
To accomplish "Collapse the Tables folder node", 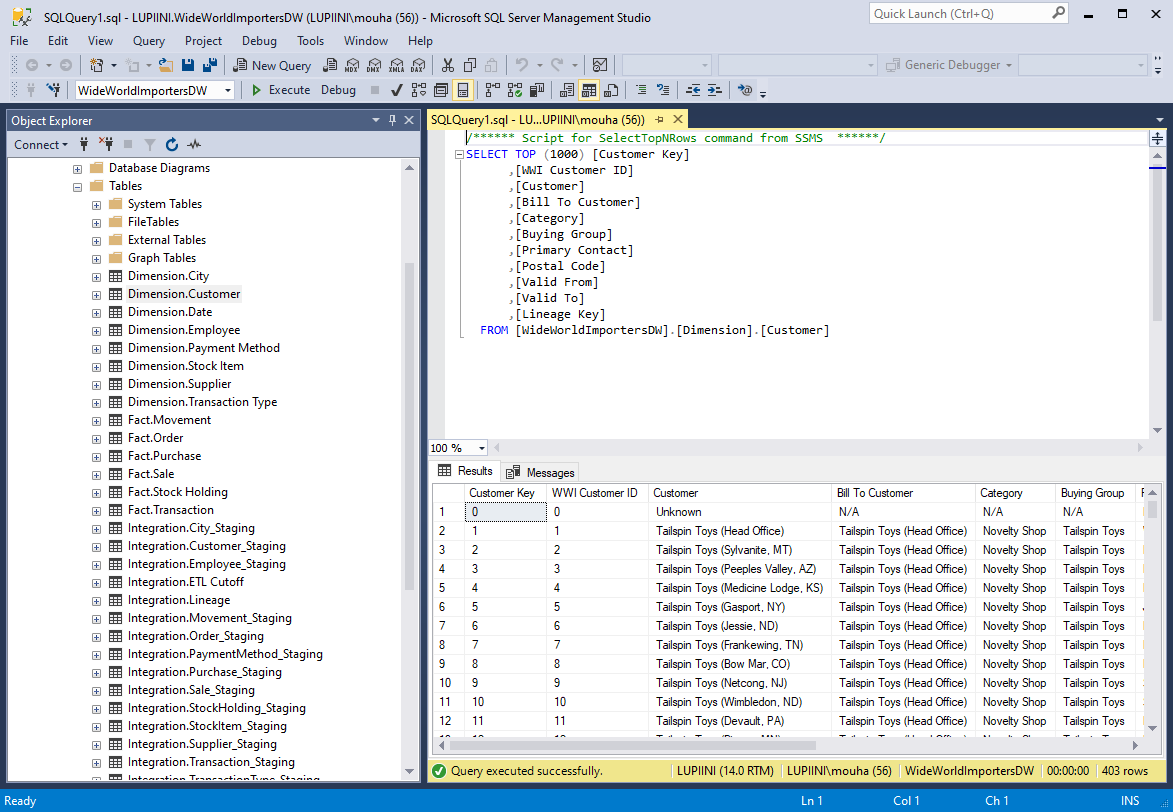I will click(77, 187).
